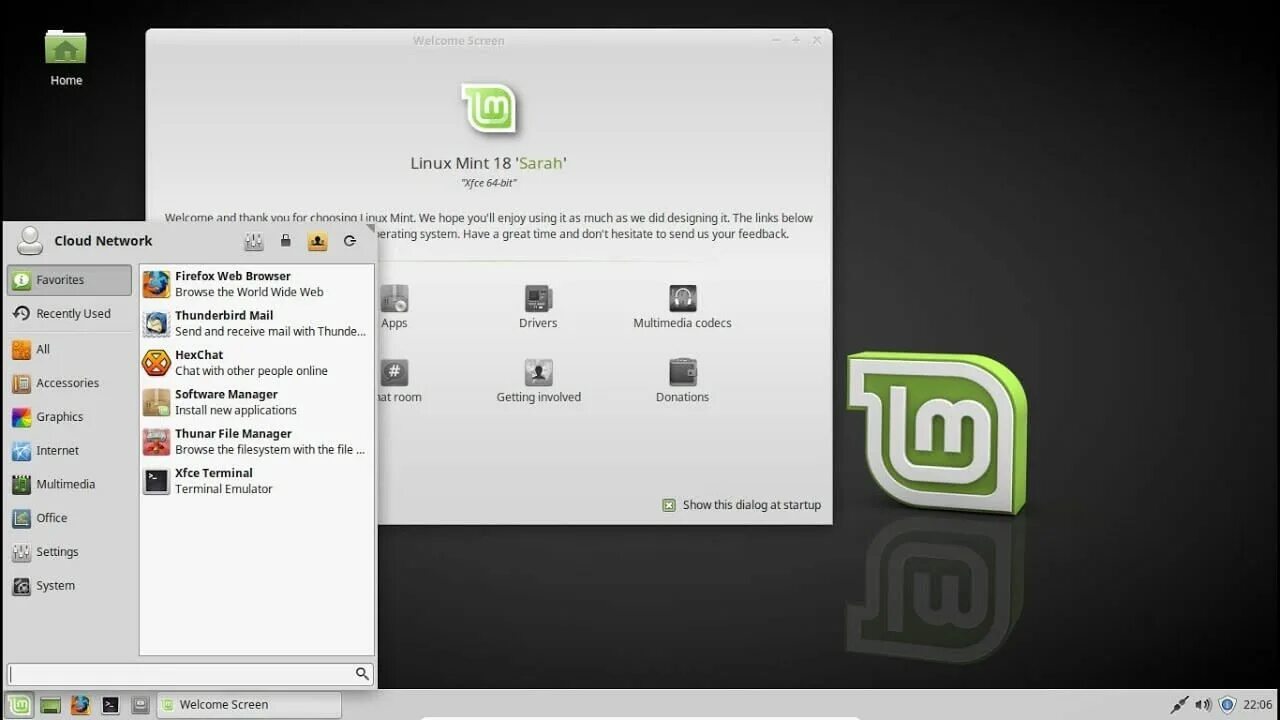Open the volume control tray icon
This screenshot has height=720, width=1280.
click(1203, 705)
